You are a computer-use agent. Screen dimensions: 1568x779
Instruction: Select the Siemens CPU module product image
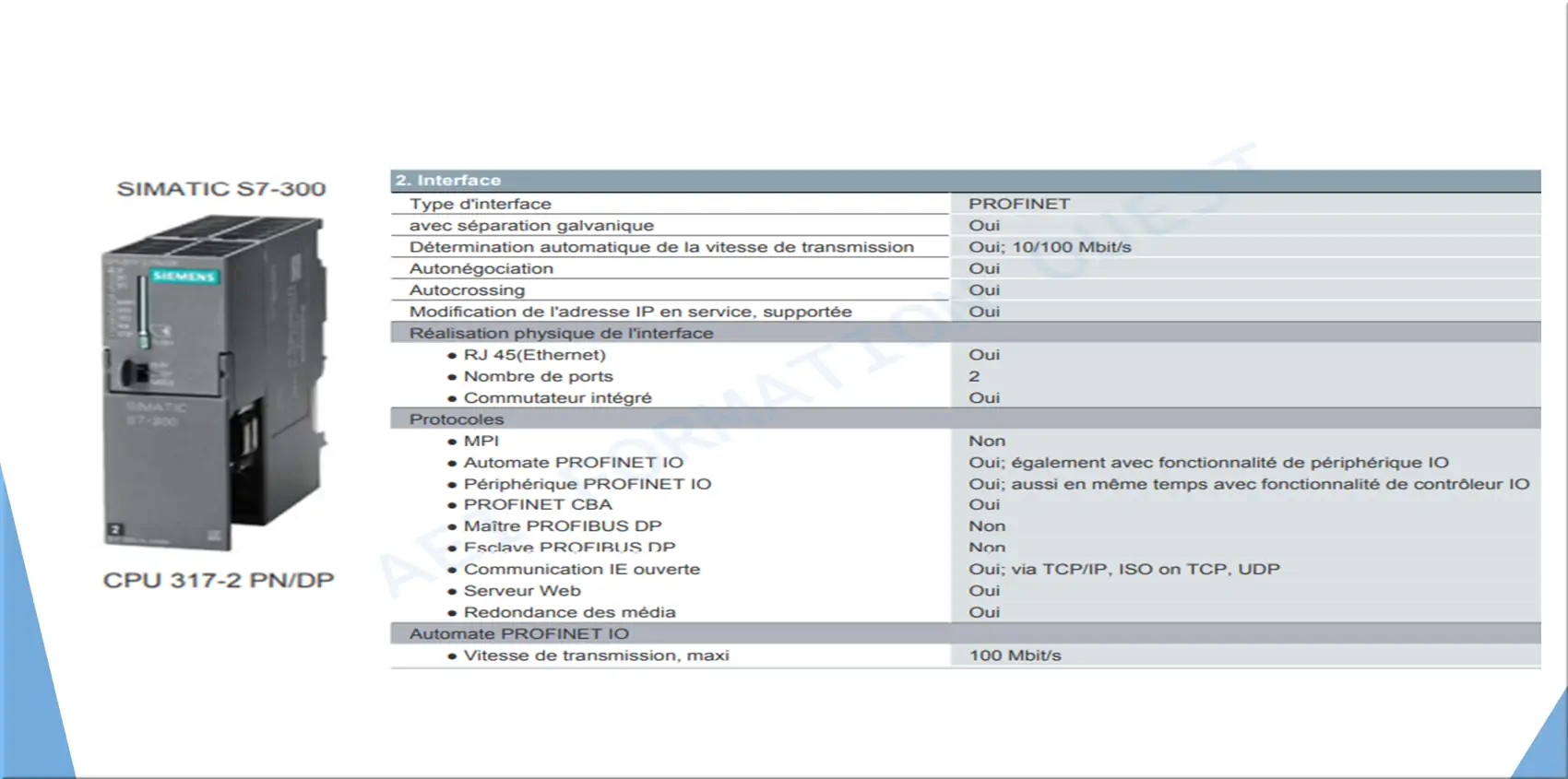214,383
